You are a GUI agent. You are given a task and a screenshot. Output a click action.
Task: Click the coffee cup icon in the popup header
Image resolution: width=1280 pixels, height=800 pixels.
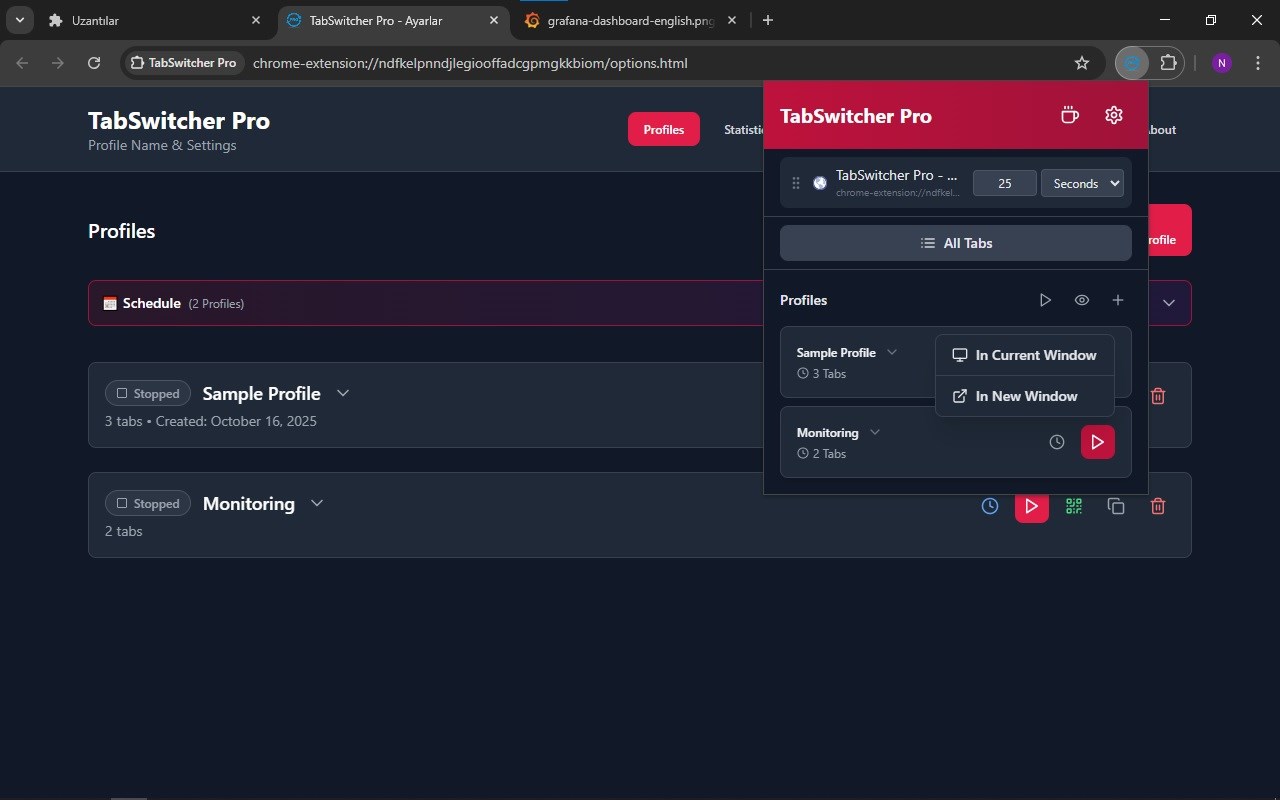[1070, 115]
